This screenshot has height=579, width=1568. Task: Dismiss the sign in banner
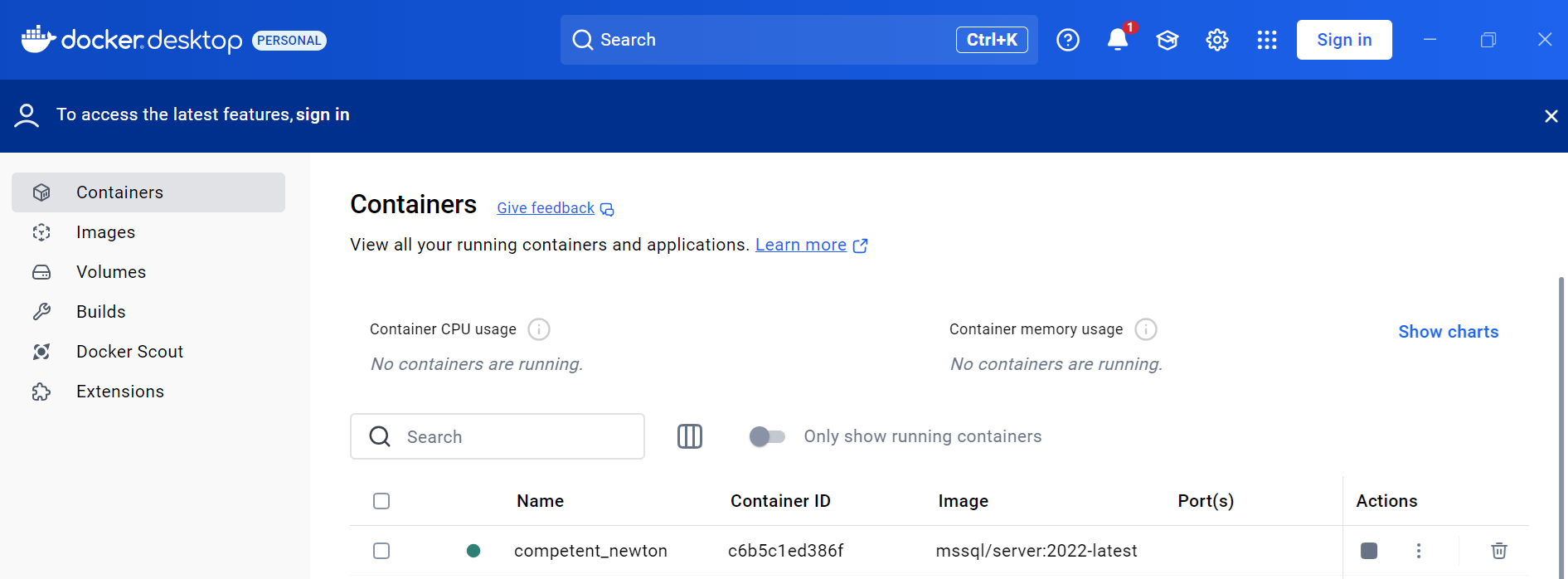pyautogui.click(x=1551, y=116)
